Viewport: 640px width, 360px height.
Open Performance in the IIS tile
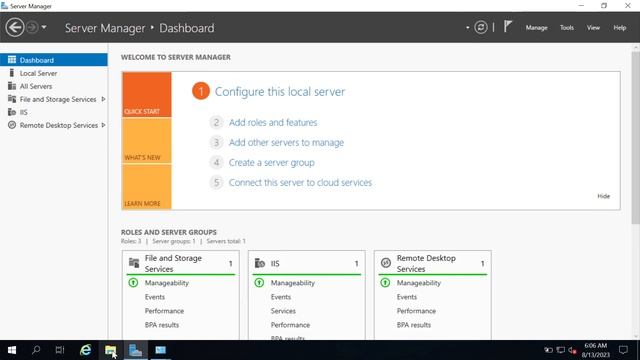pyautogui.click(x=290, y=325)
